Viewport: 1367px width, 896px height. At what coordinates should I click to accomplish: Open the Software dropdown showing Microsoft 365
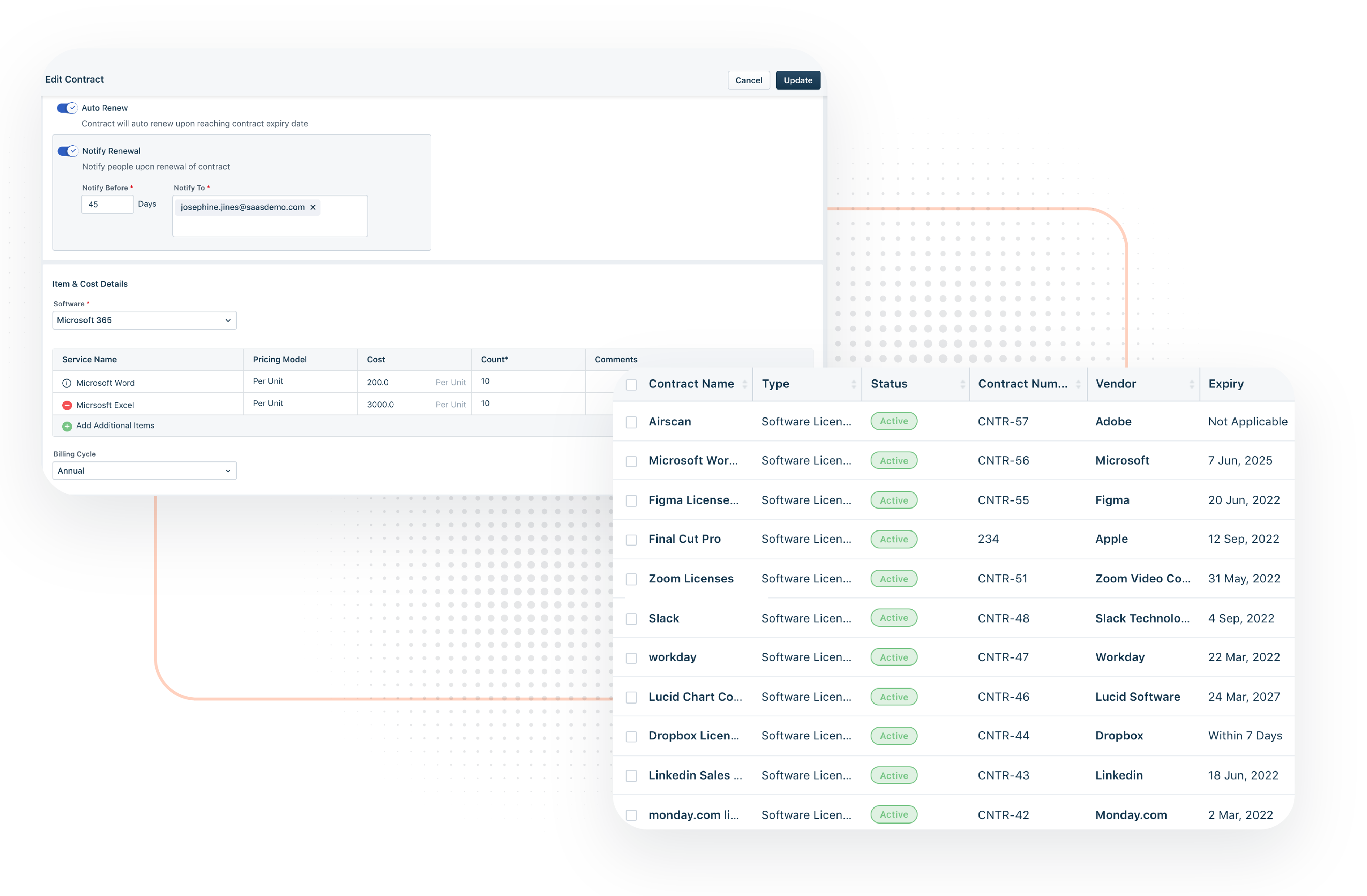click(144, 320)
